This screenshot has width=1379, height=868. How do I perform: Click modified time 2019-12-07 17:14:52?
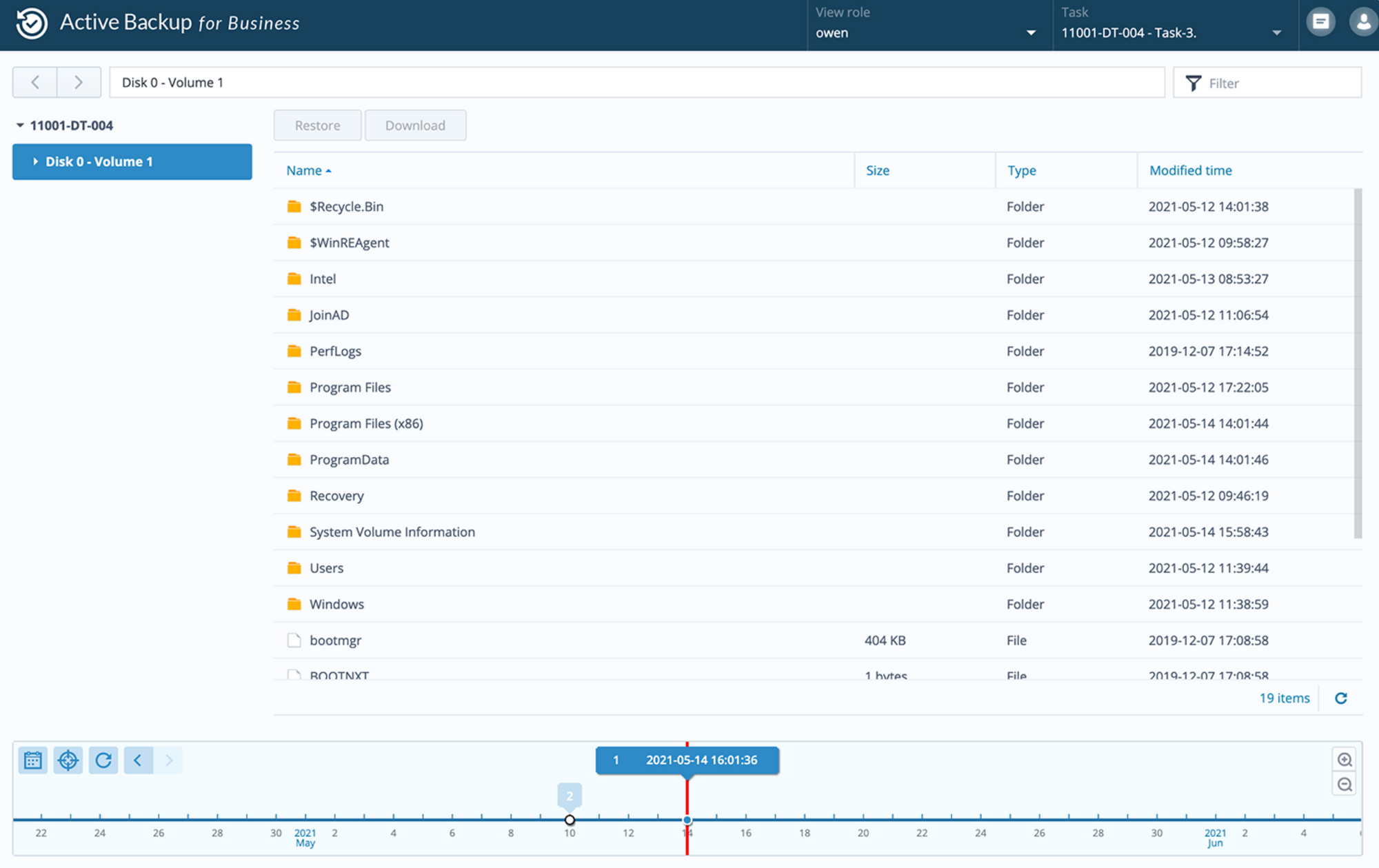click(1208, 351)
